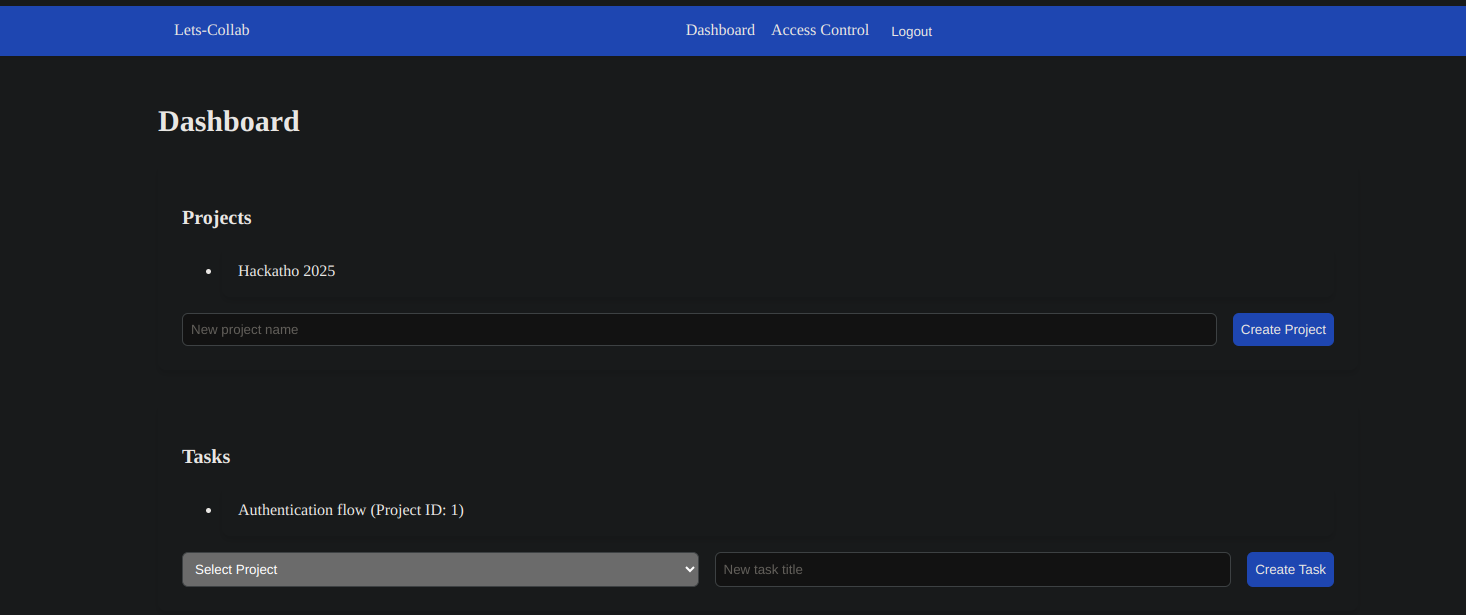
Task: Open the Dashboard nav link
Action: click(720, 30)
